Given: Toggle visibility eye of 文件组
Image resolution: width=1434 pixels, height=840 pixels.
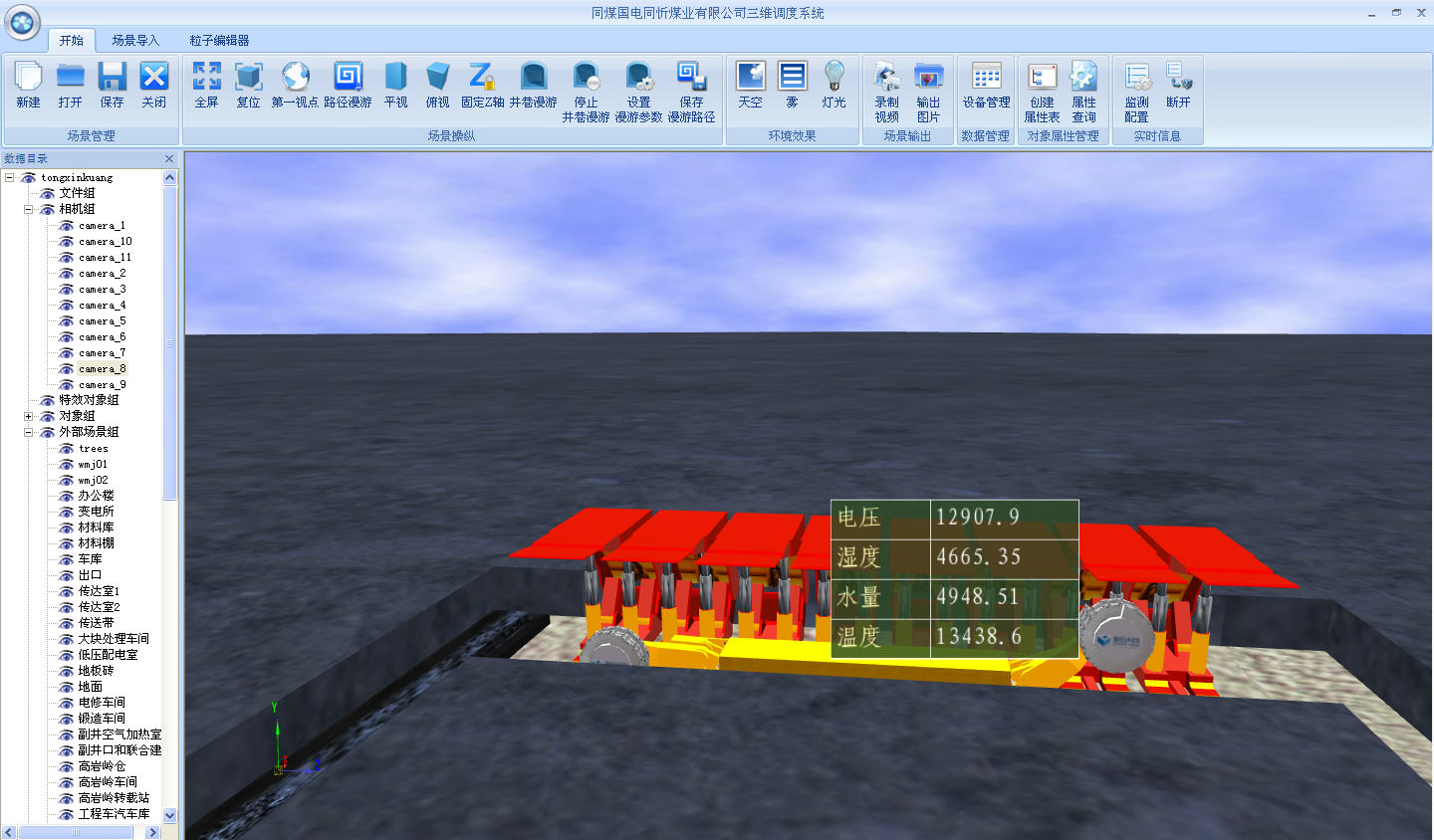Looking at the screenshot, I should [47, 193].
